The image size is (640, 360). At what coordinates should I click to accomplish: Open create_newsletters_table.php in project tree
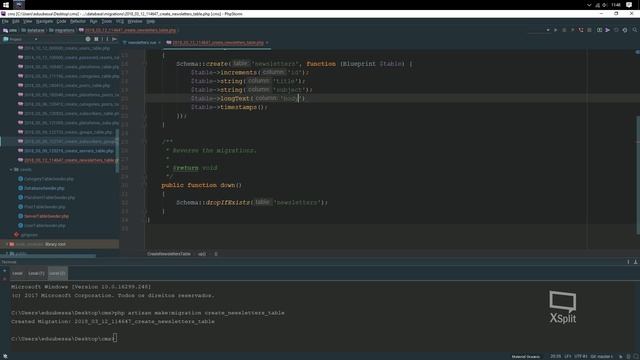[67, 160]
